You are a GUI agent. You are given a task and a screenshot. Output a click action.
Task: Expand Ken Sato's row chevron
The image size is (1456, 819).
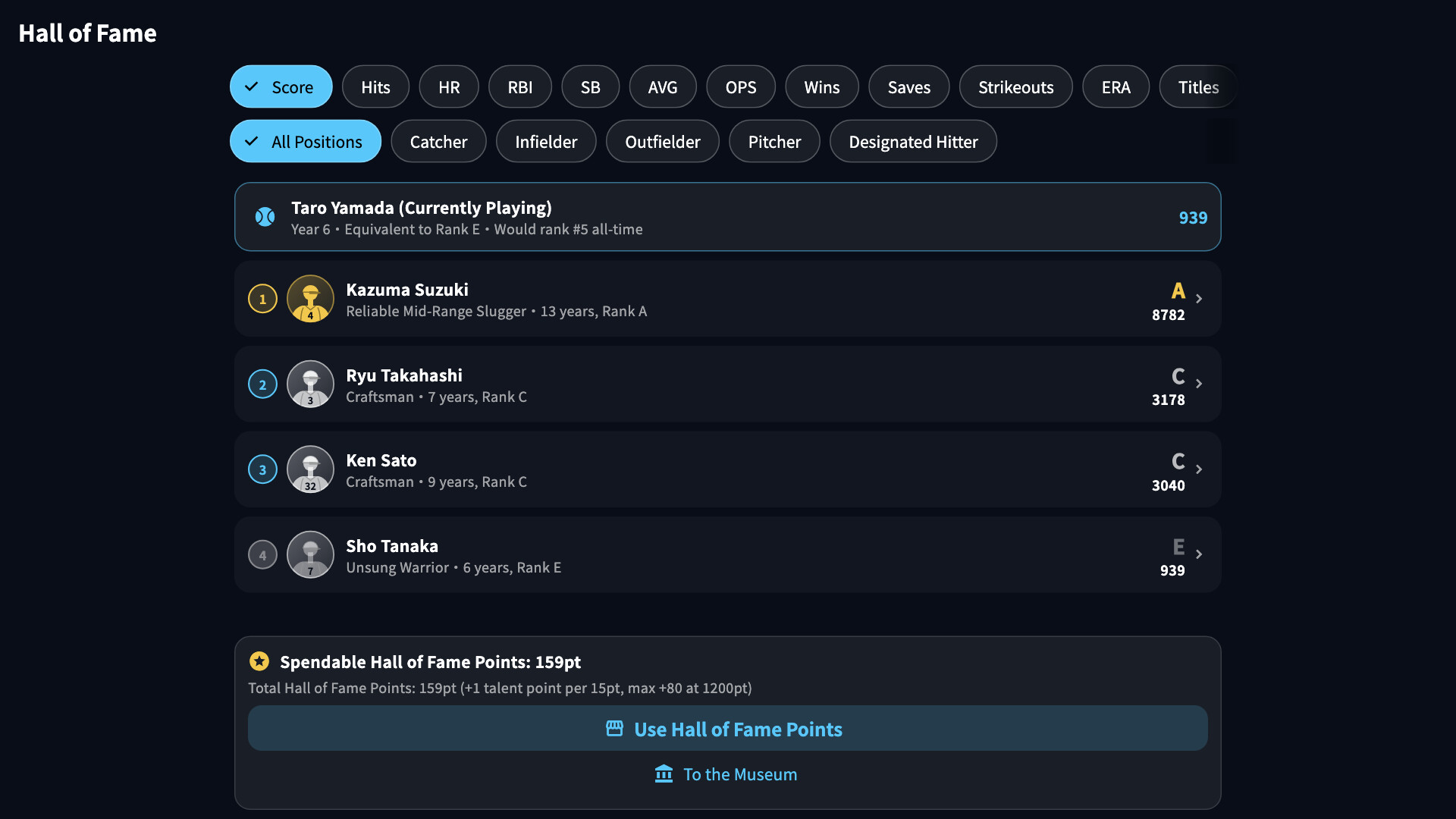pyautogui.click(x=1199, y=469)
